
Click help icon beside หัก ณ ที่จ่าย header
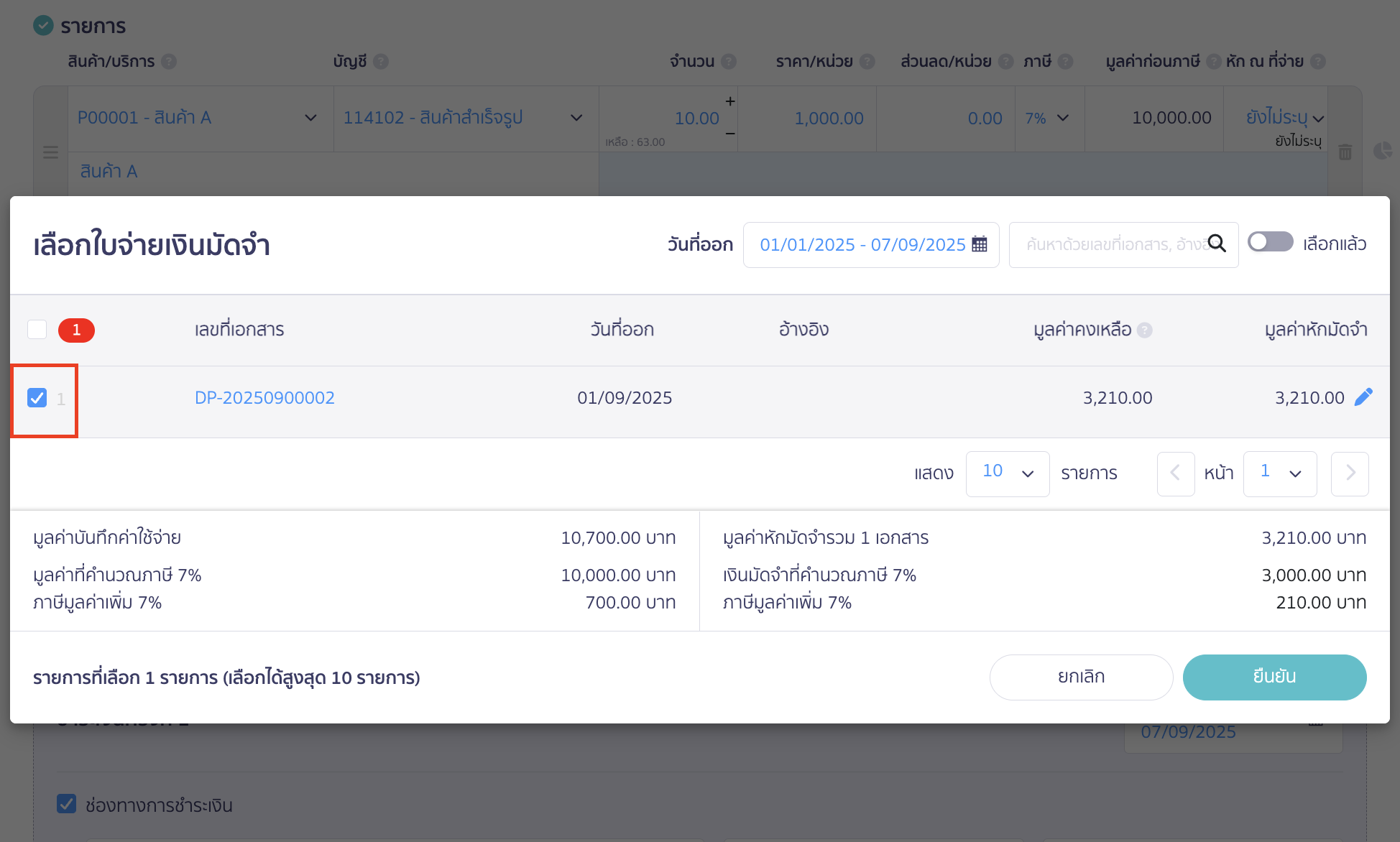point(1318,62)
